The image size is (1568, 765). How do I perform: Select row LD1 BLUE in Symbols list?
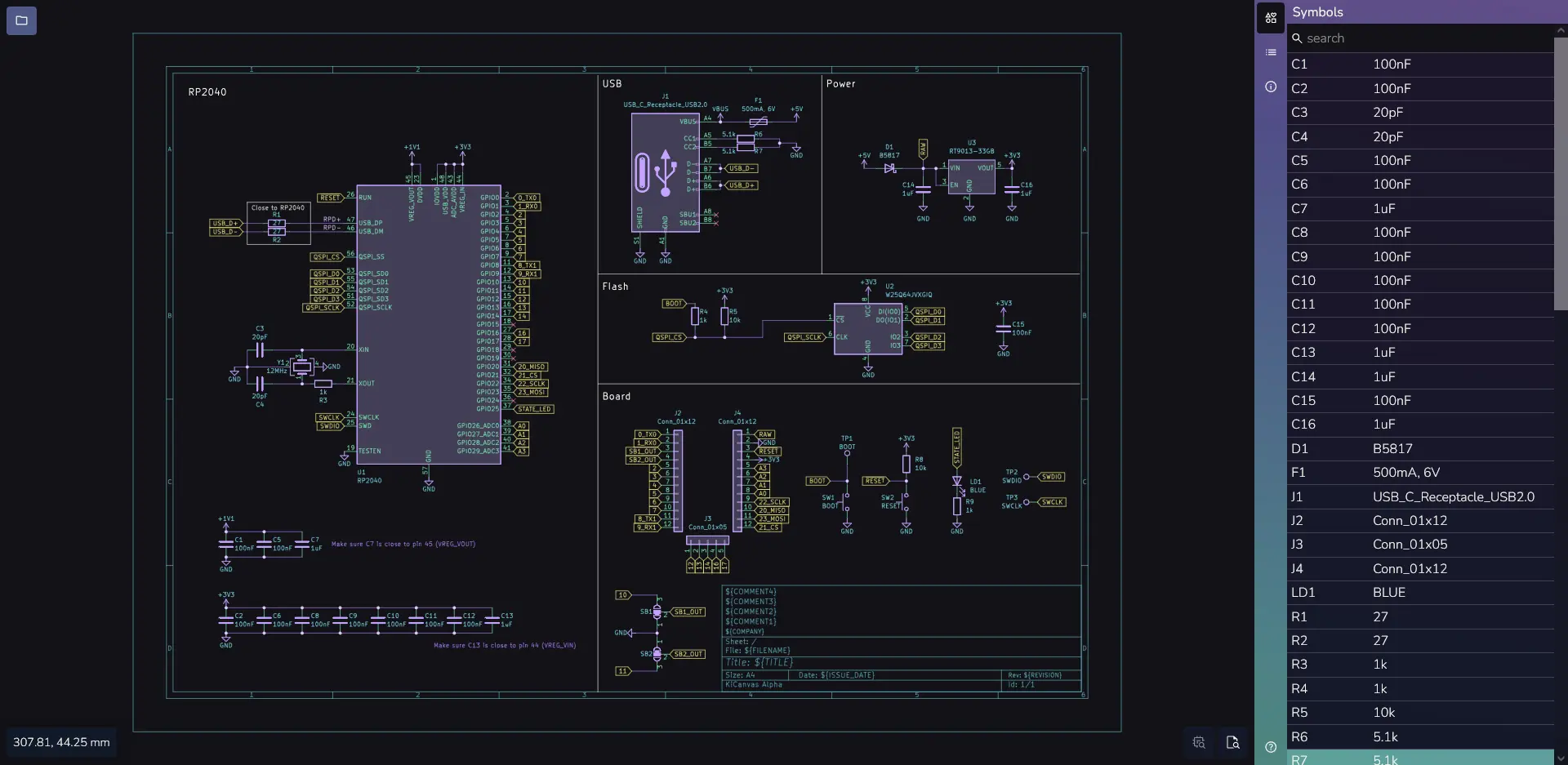[1420, 593]
